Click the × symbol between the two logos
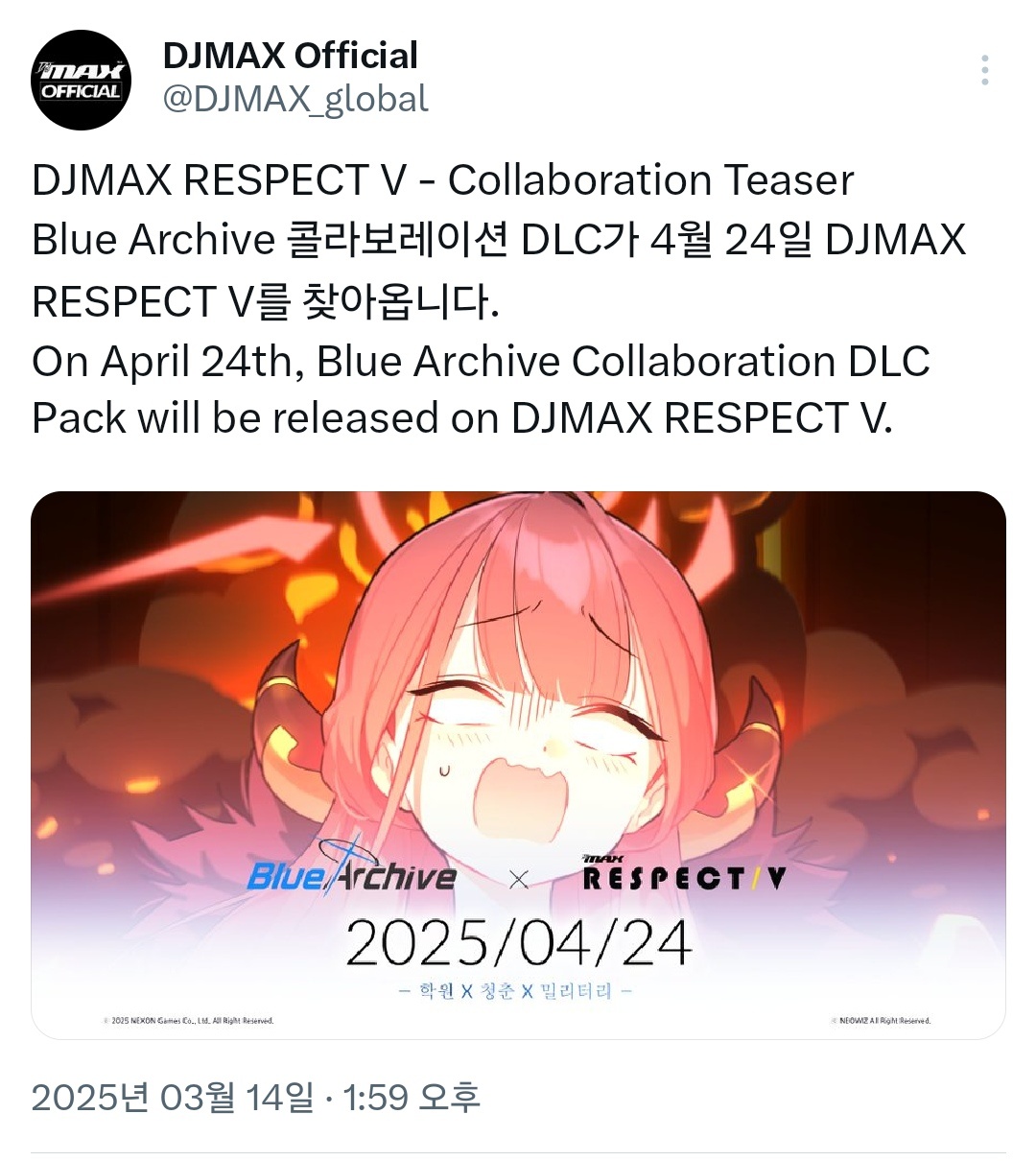1036x1161 pixels. tap(519, 878)
